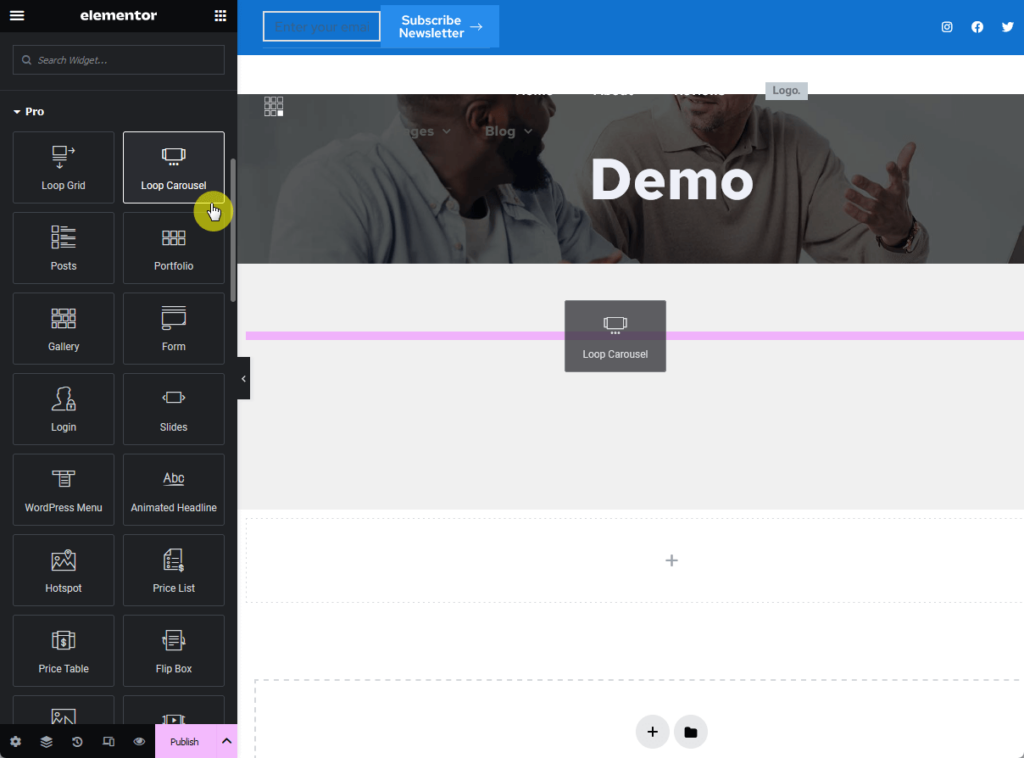Switch responsive mode icon
1024x758 pixels.
108,742
